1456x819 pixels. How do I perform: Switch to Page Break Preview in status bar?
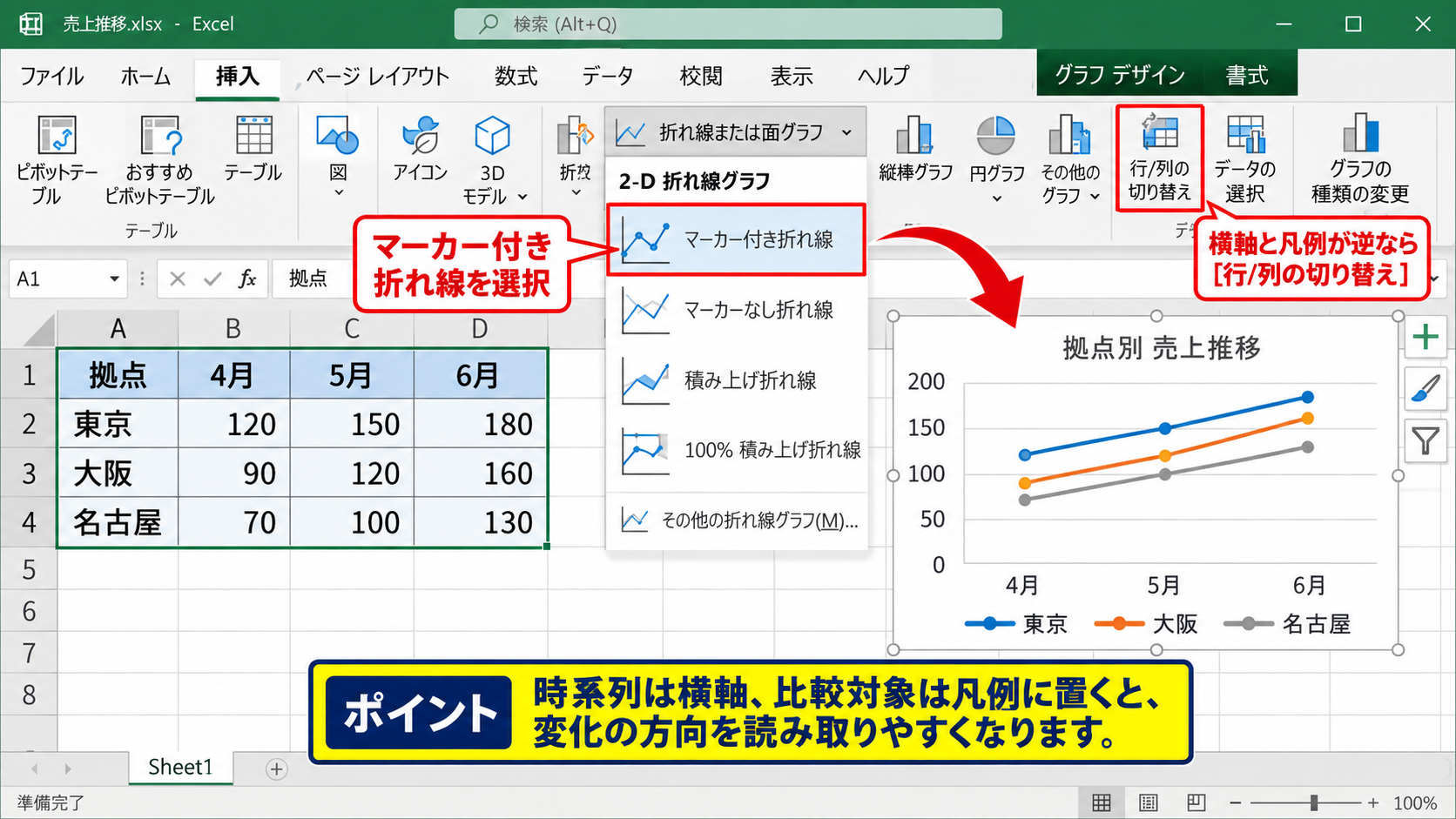tap(1196, 802)
